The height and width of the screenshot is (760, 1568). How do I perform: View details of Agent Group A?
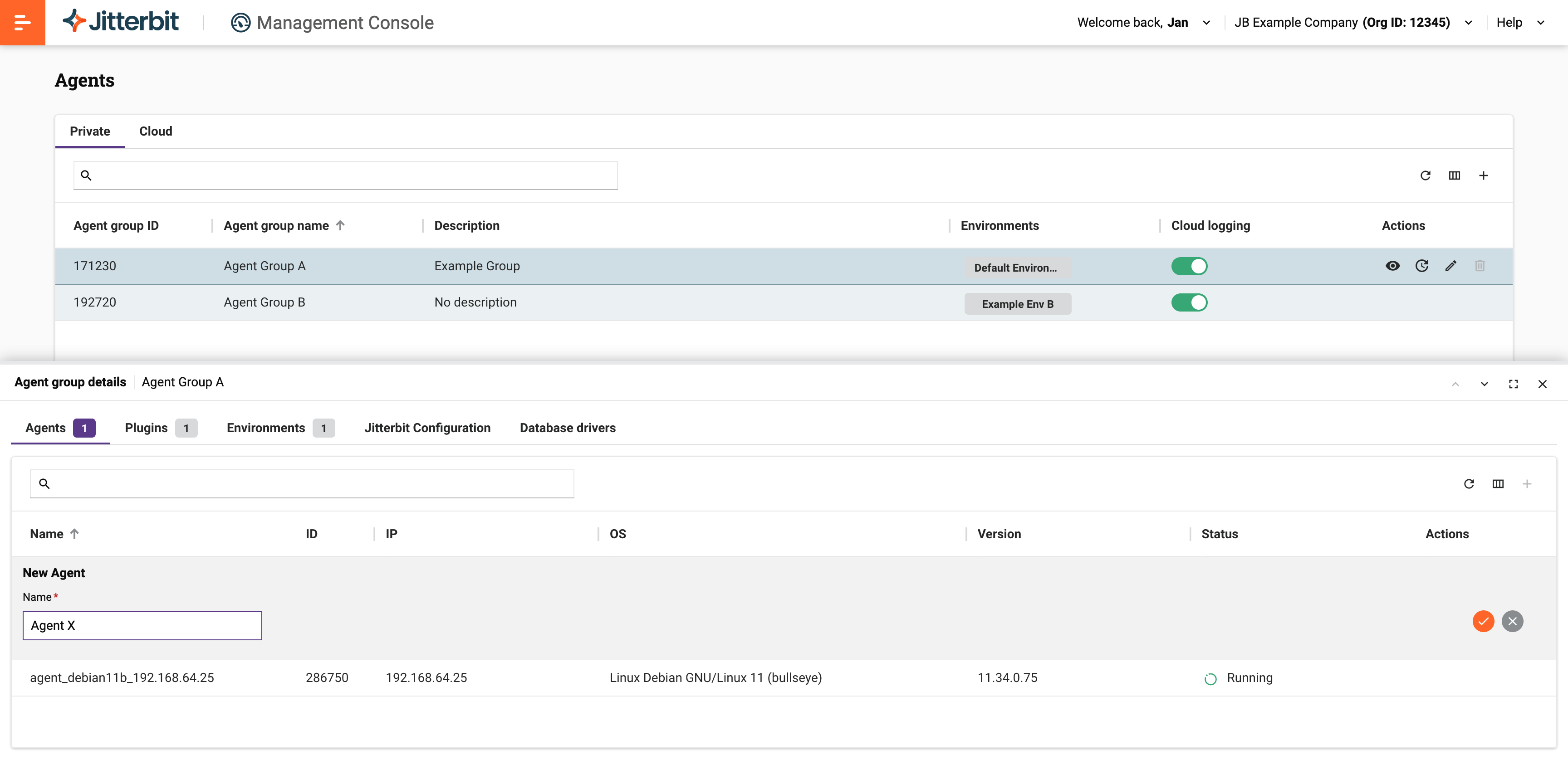pos(1392,266)
